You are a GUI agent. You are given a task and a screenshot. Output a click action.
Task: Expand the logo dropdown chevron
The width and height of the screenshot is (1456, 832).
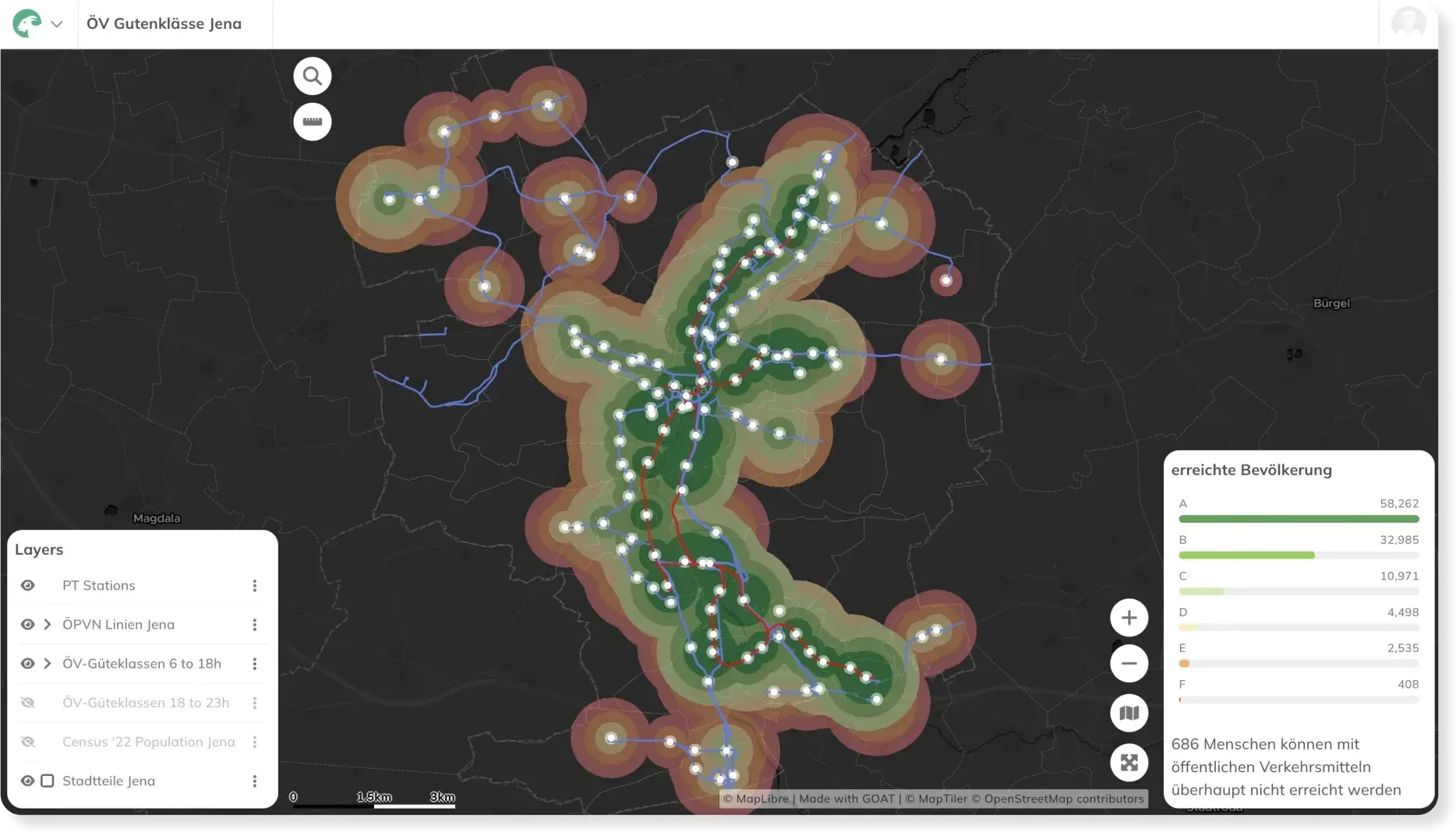[x=57, y=24]
